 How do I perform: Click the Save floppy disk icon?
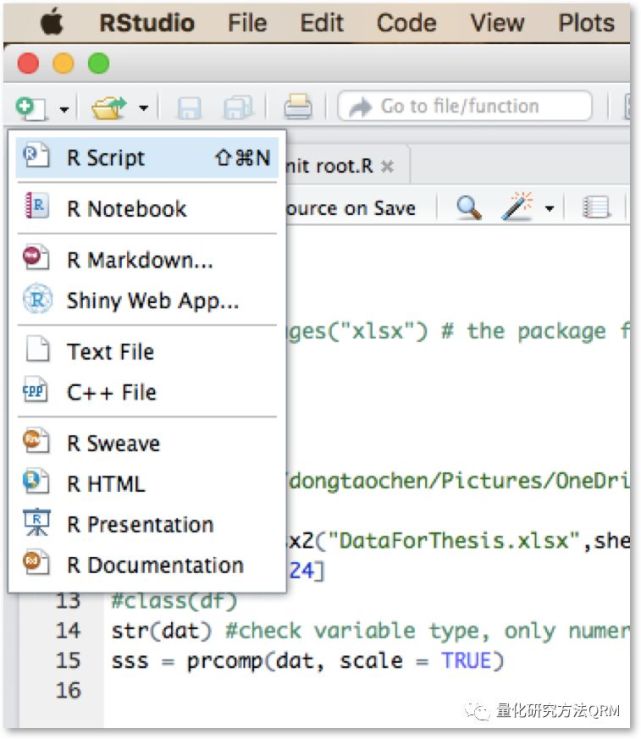pos(189,108)
